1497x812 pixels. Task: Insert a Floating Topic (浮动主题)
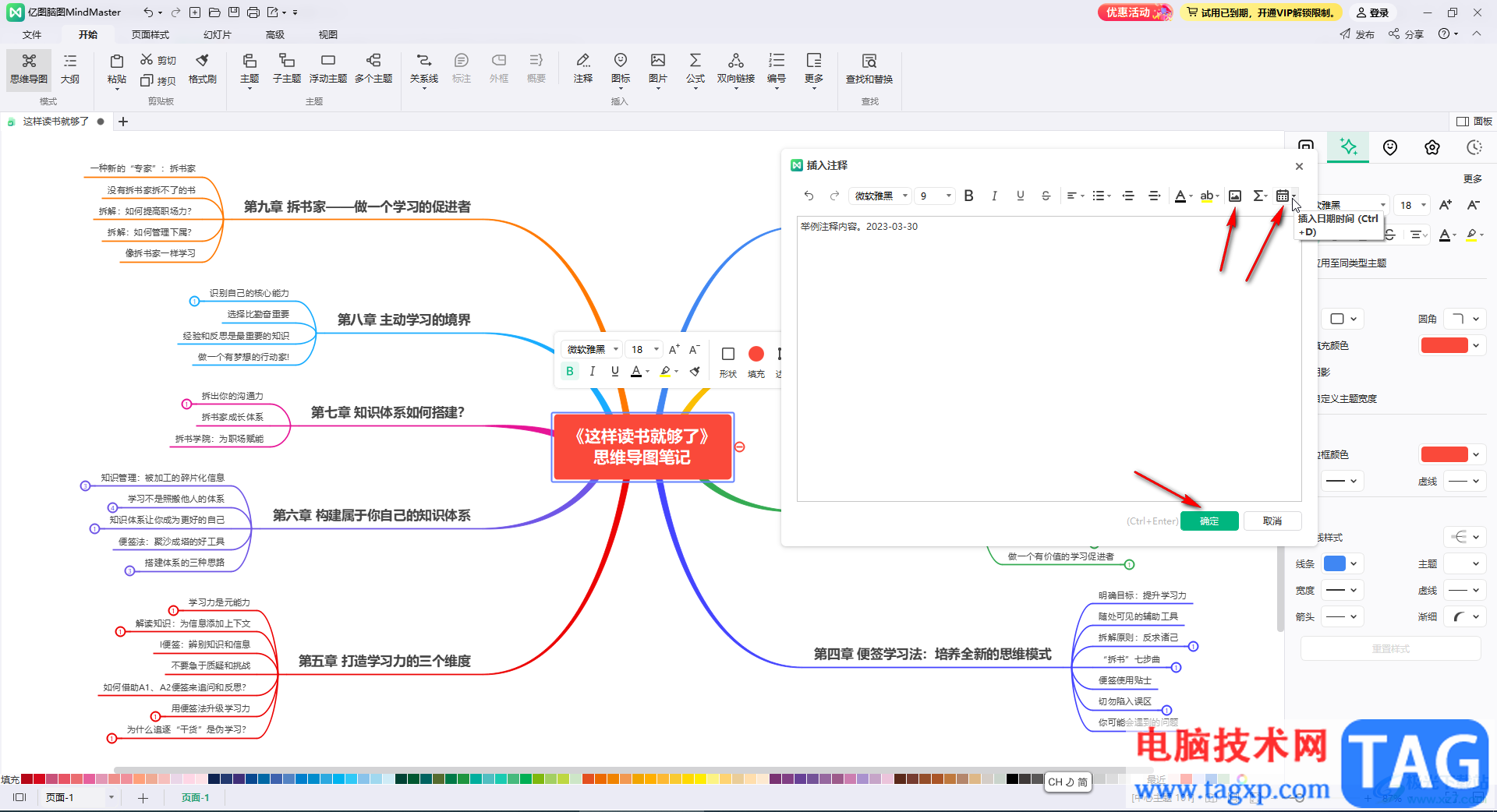pyautogui.click(x=328, y=69)
